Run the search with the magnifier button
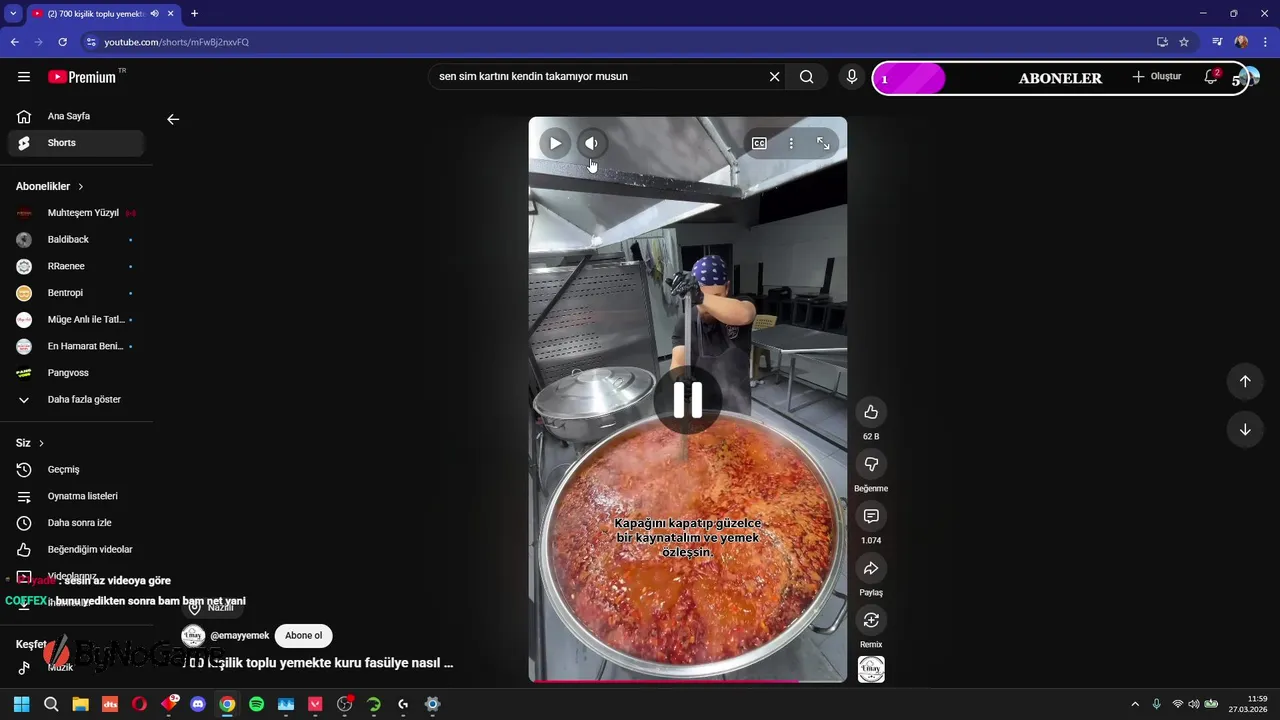1280x720 pixels. point(807,77)
